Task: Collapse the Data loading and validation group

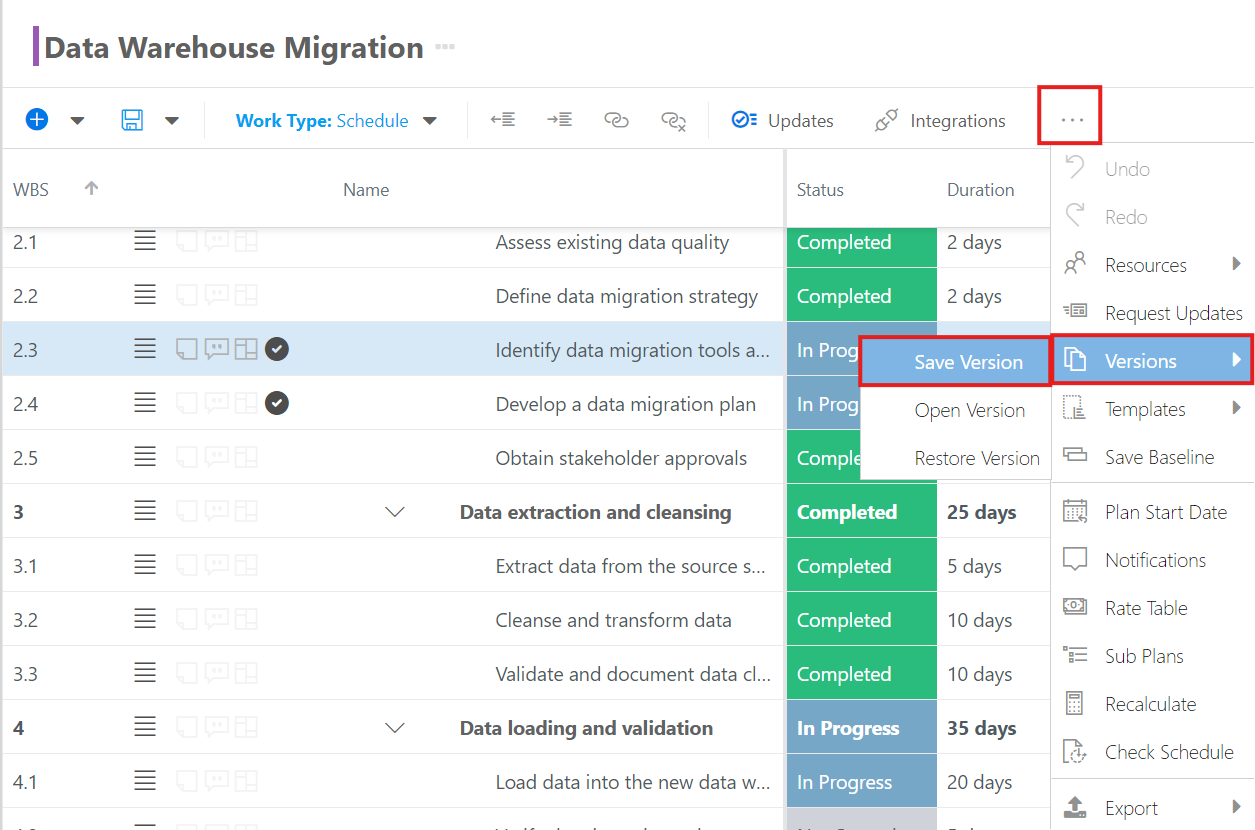Action: point(395,728)
